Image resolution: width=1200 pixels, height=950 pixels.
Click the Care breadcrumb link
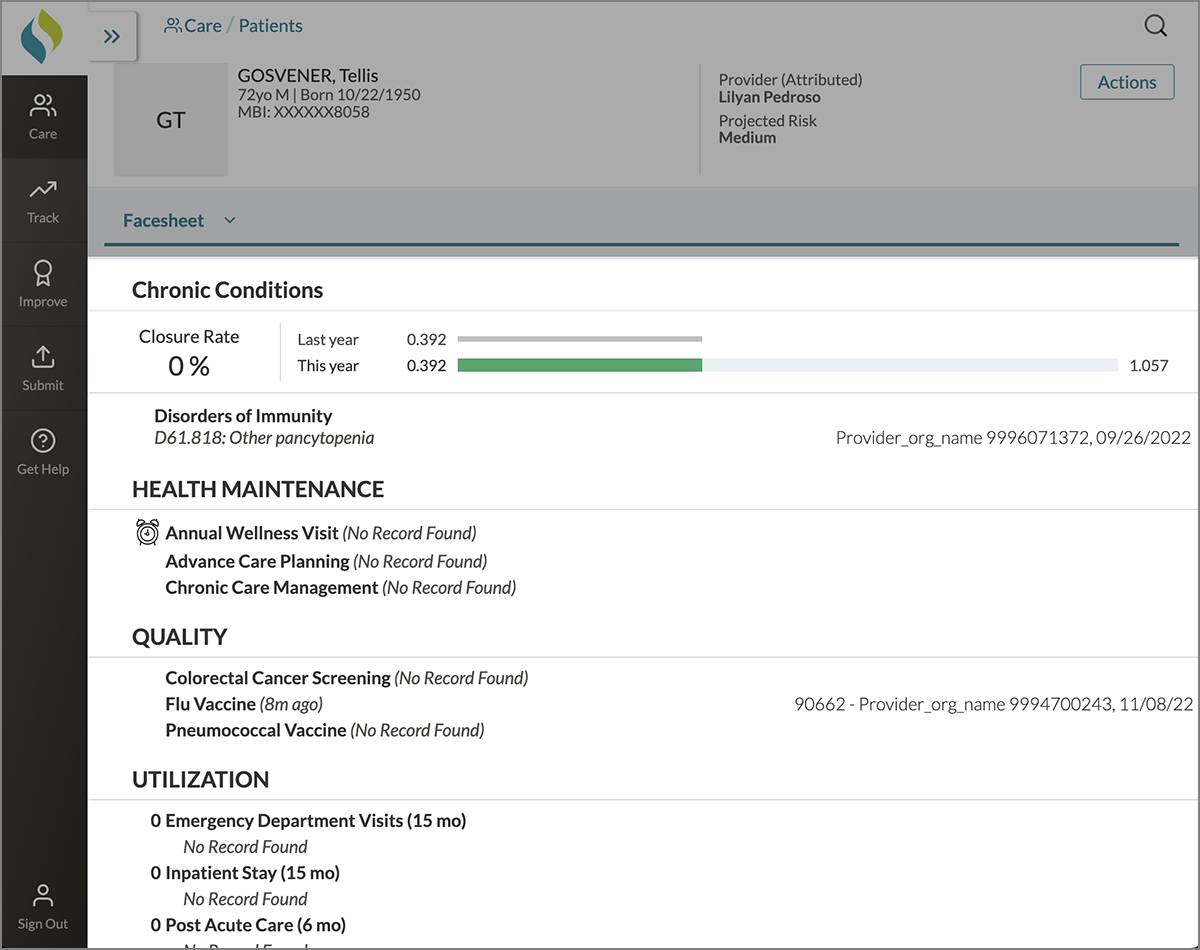click(x=193, y=26)
